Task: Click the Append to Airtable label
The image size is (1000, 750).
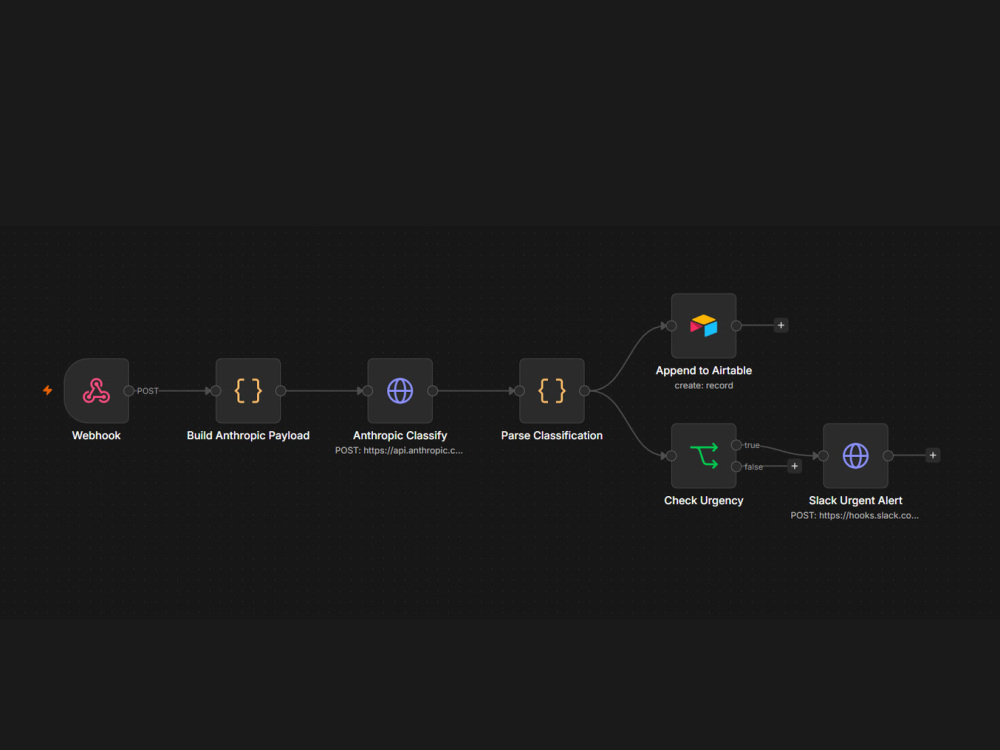Action: (703, 371)
